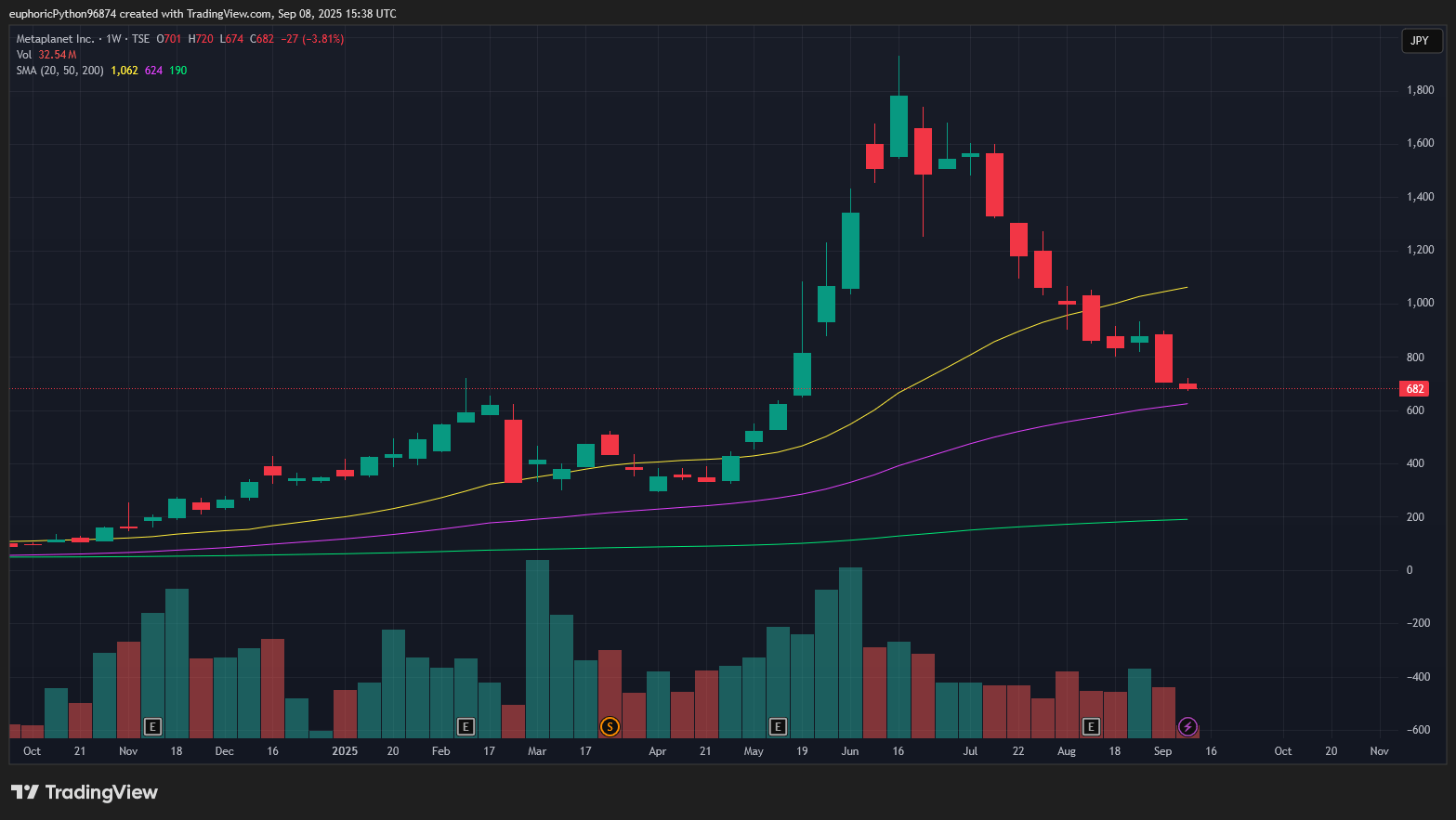1456x820 pixels.
Task: Click the tallest volume bar at March
Action: point(537,649)
